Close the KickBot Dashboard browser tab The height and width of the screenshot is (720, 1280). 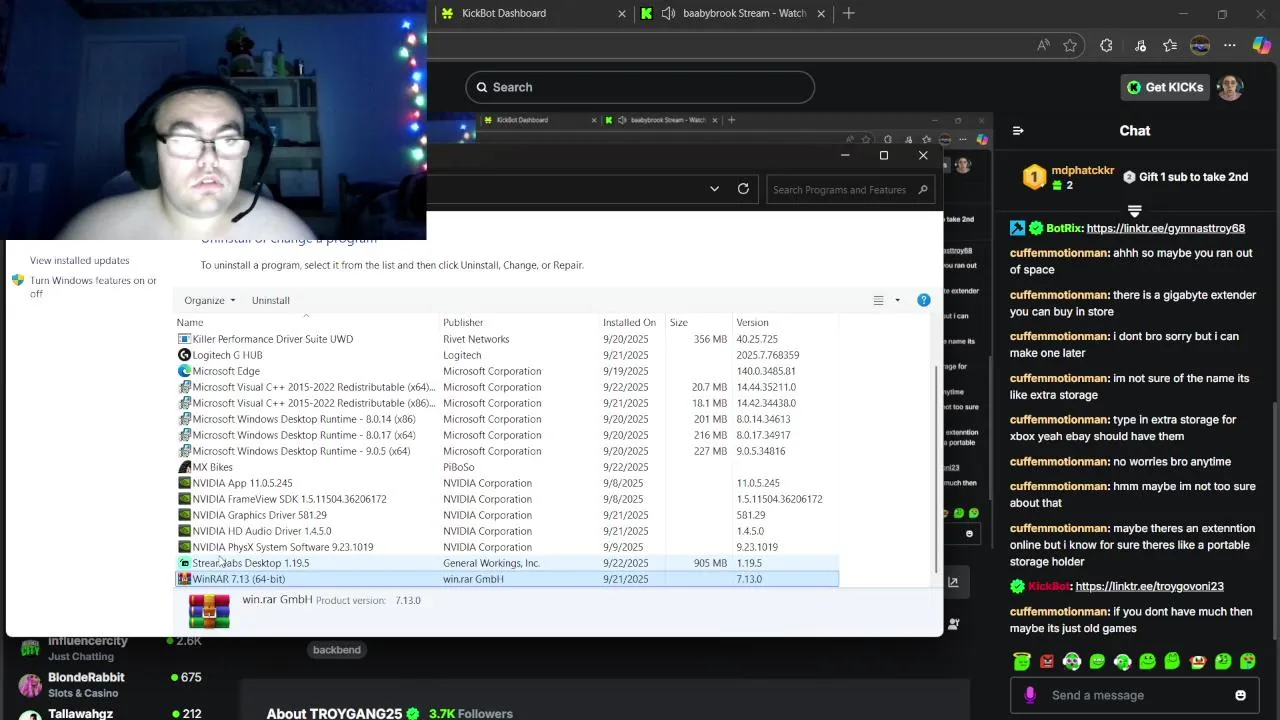click(x=622, y=13)
